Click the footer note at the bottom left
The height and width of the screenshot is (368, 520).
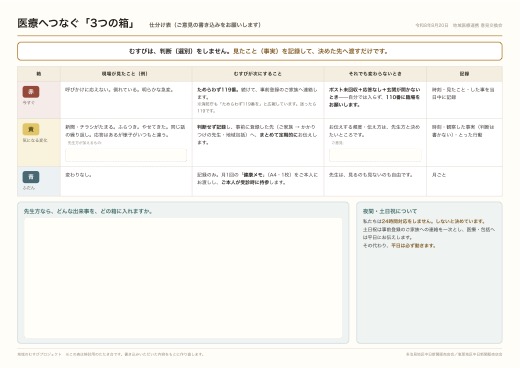point(111,354)
